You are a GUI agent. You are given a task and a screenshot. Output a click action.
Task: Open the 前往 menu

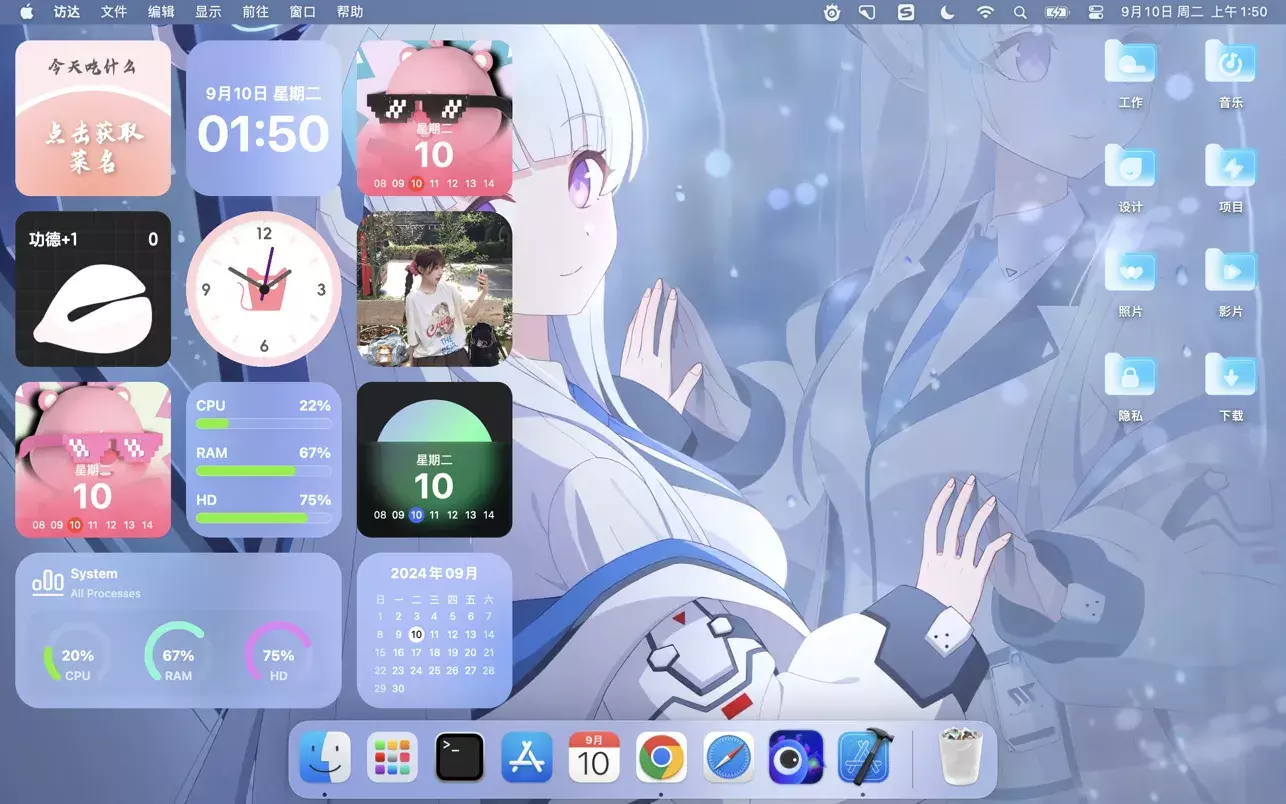255,12
